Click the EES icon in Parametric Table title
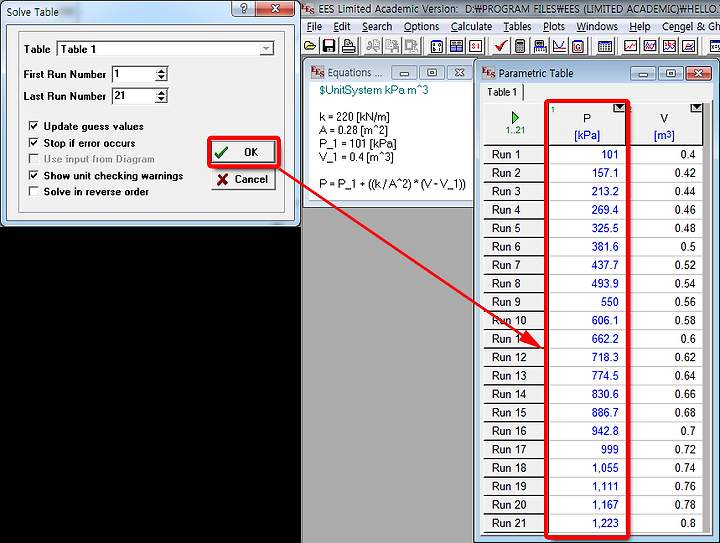720x543 pixels. coord(489,73)
